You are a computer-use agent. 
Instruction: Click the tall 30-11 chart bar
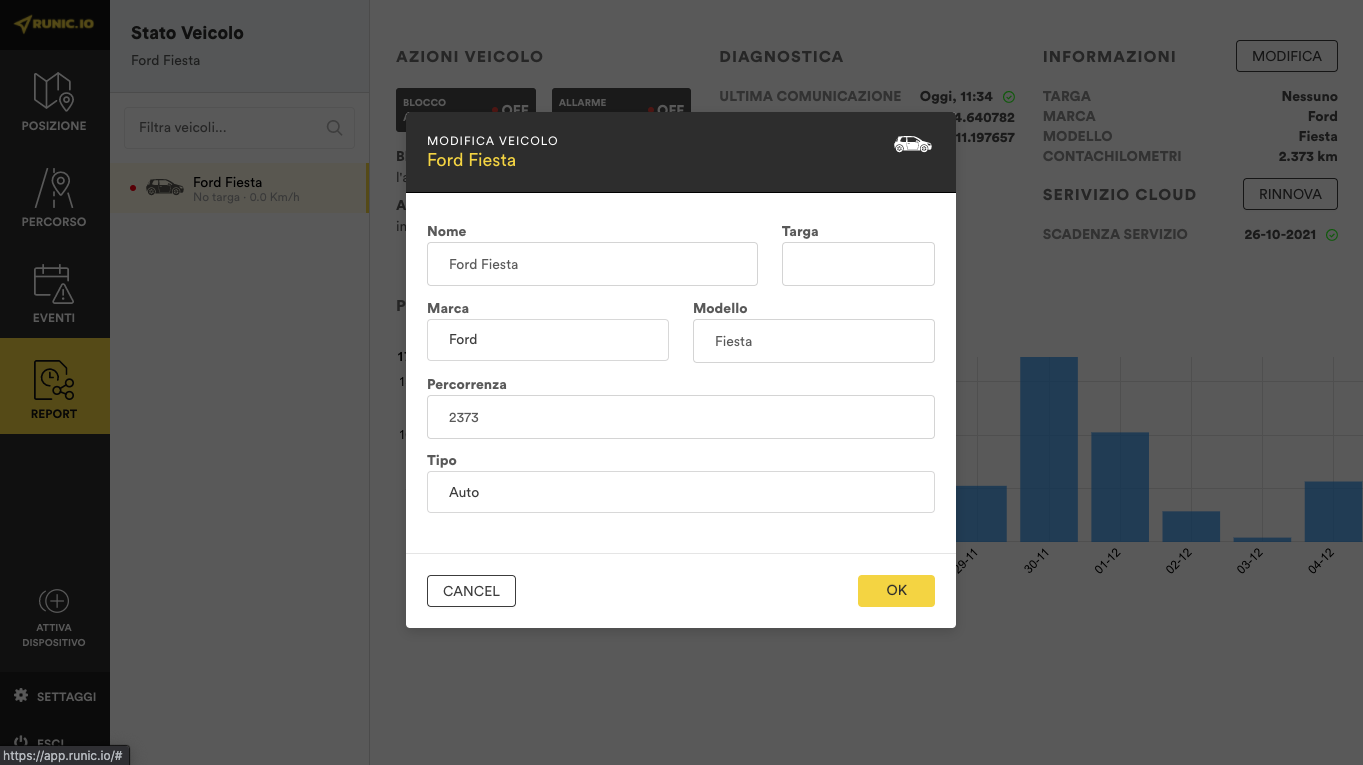[1049, 449]
